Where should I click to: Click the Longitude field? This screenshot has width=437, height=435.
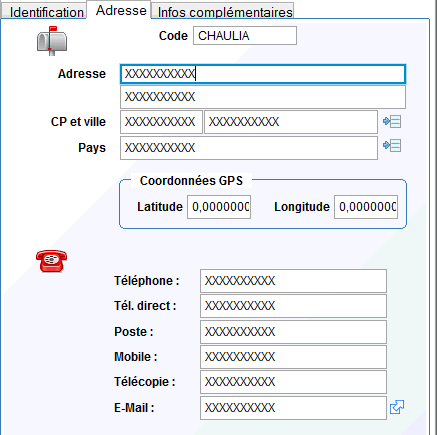[366, 207]
